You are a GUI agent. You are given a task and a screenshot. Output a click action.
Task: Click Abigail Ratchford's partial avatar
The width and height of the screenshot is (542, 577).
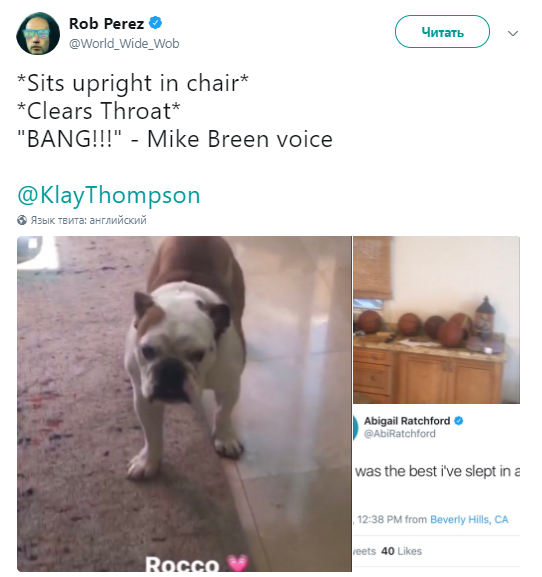pos(355,427)
